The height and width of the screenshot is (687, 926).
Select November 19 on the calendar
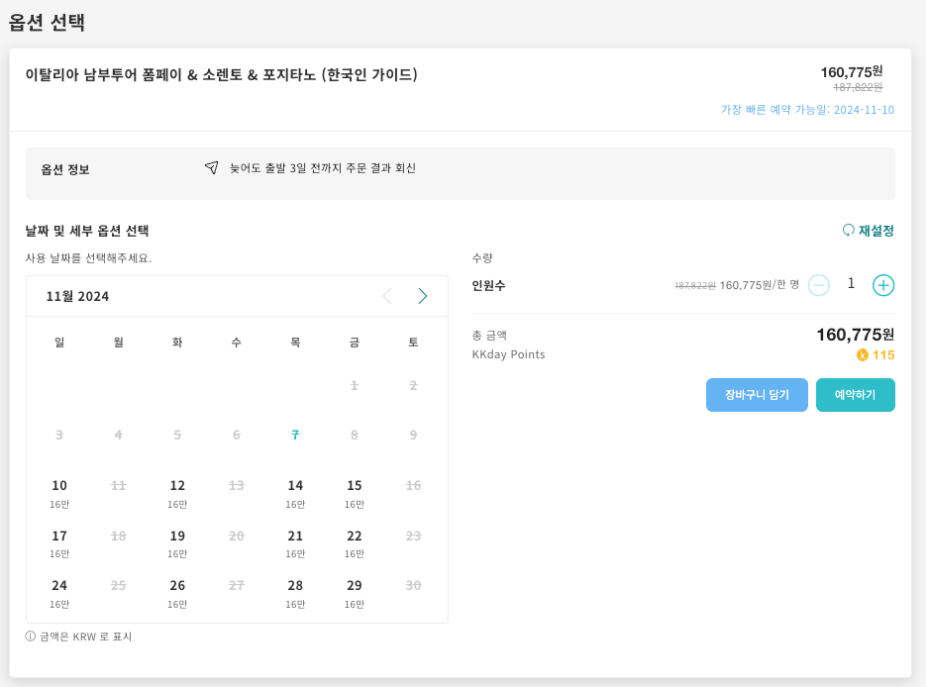[x=177, y=543]
